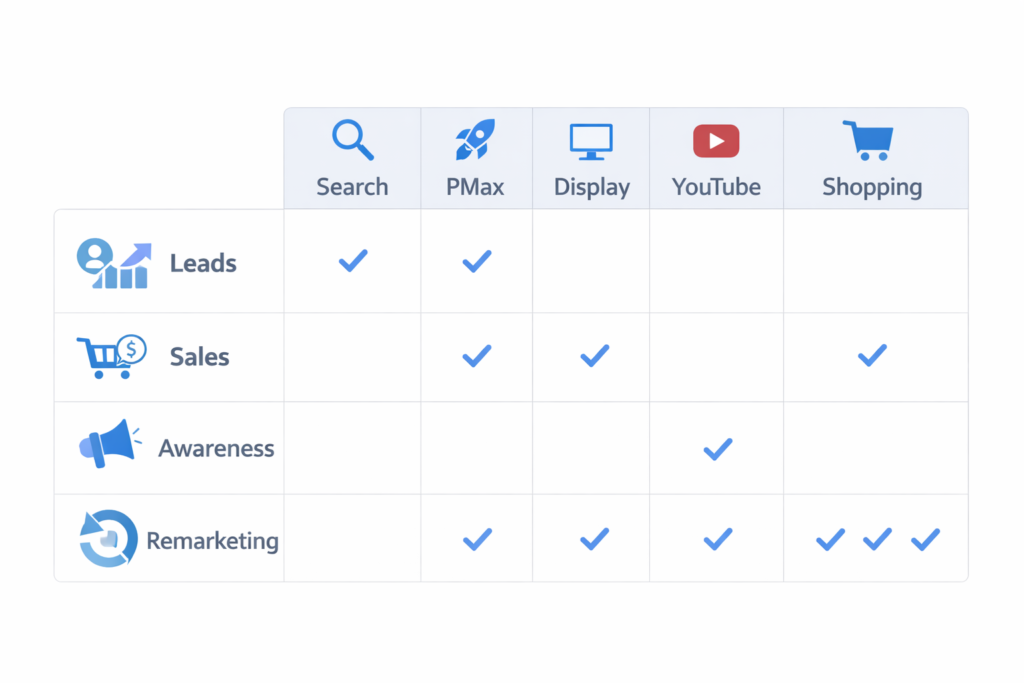Click the Search magnifying glass icon

point(352,140)
